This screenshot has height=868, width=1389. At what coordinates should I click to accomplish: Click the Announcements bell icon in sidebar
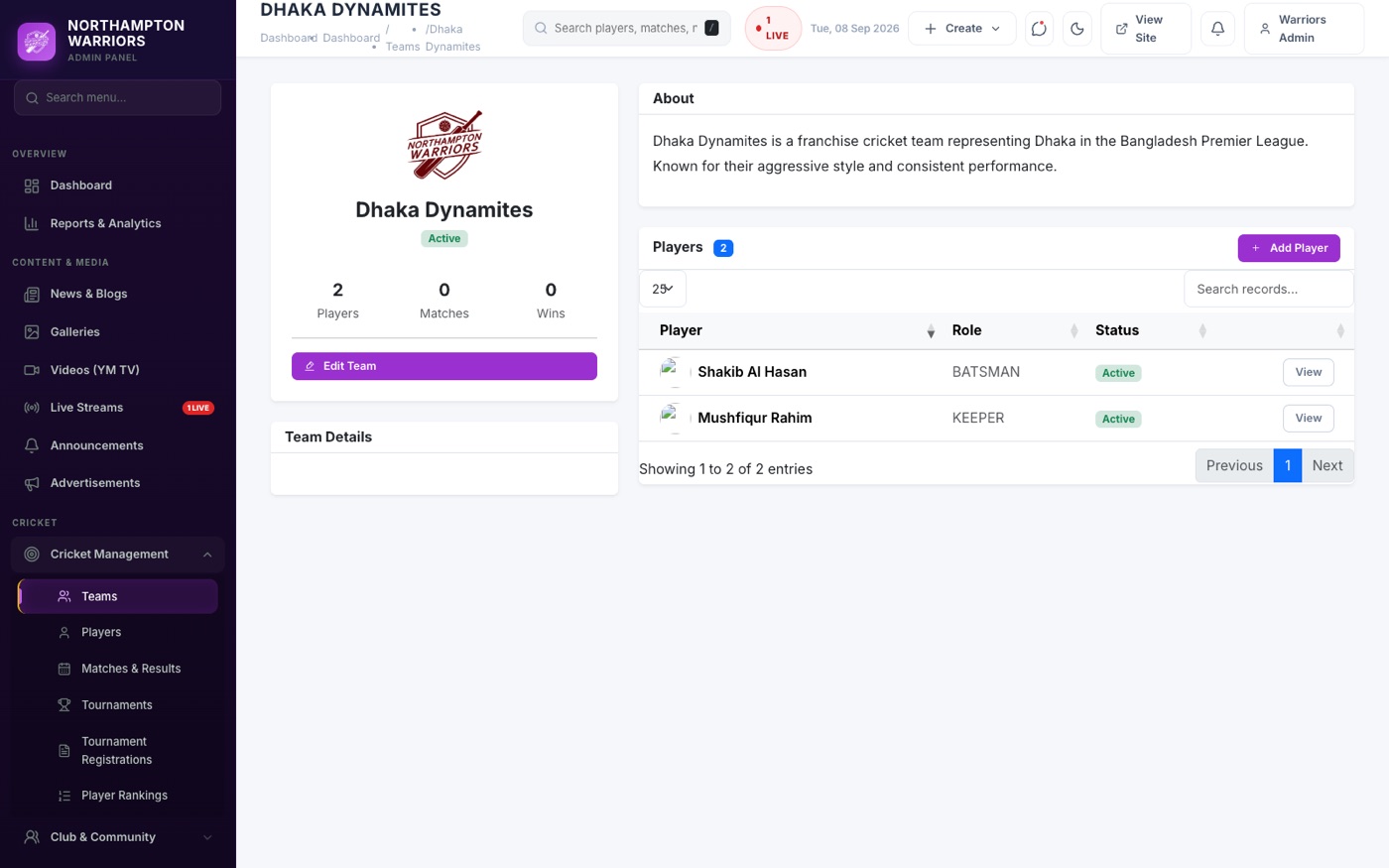32,446
